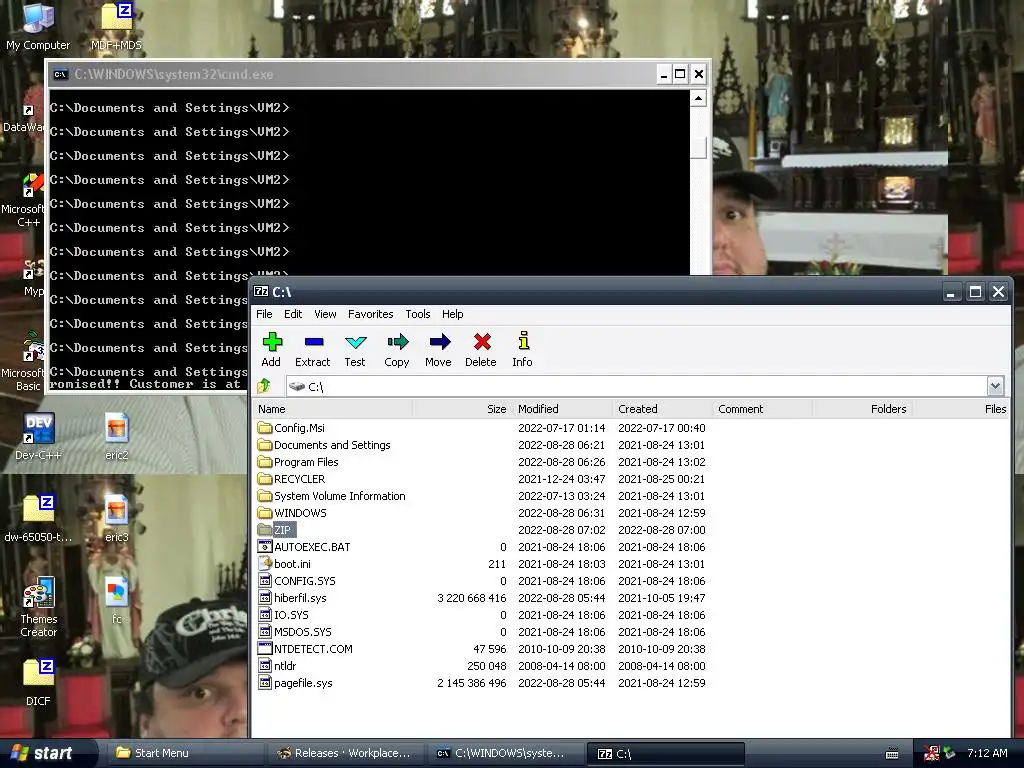Click the cmd.exe title bar icon

(x=61, y=74)
